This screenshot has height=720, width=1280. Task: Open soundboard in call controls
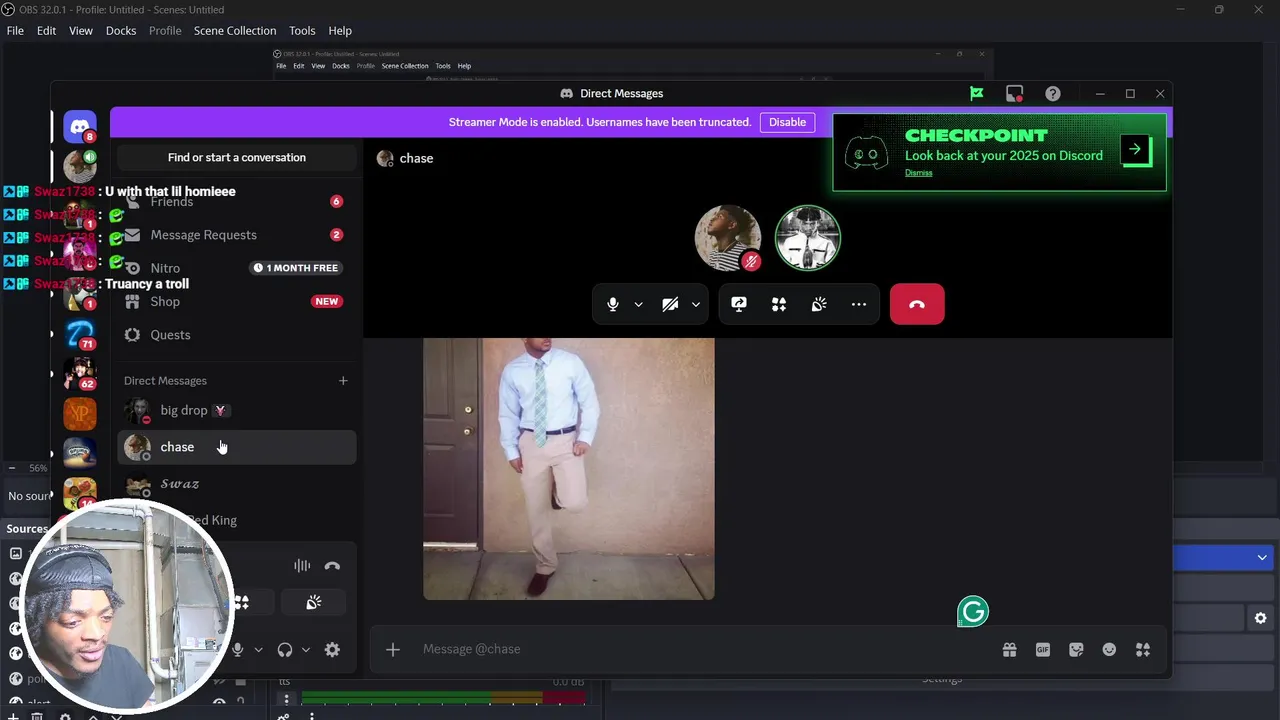coord(819,305)
